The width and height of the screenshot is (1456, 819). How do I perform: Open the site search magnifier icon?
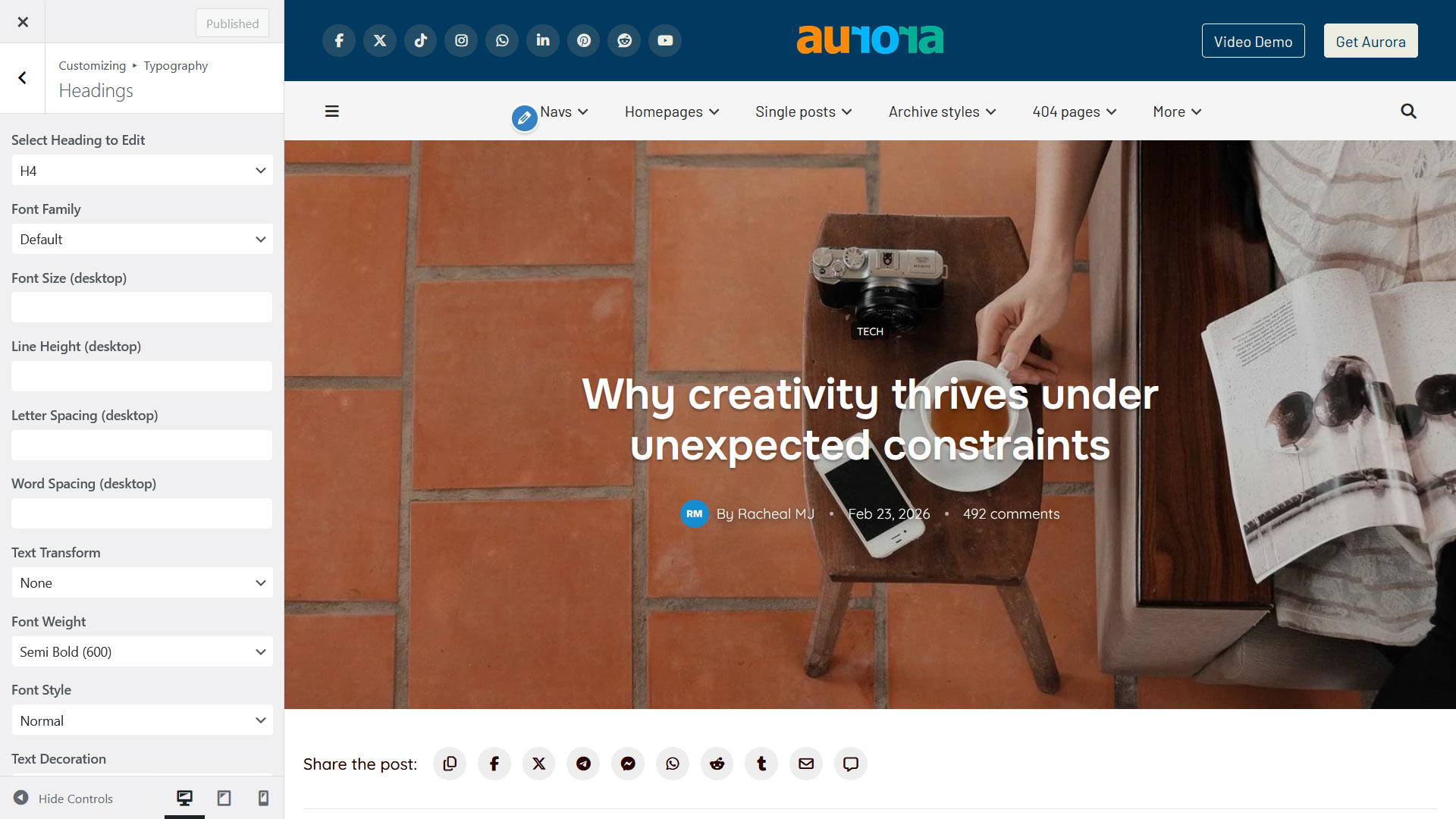coord(1408,111)
